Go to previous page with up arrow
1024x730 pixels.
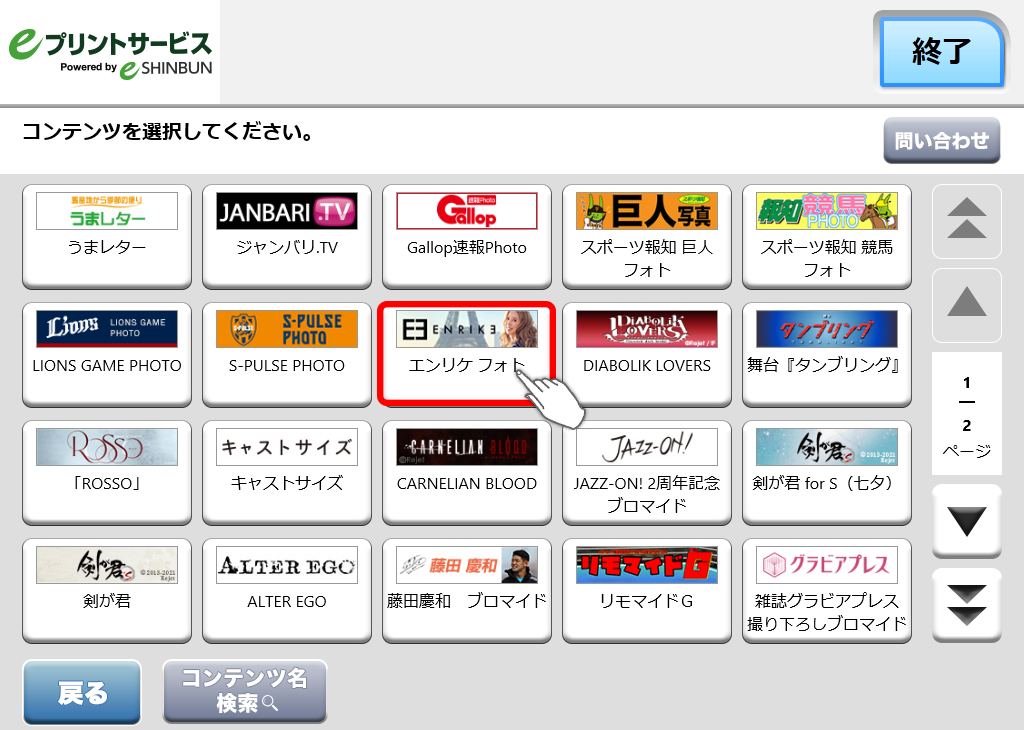point(967,306)
